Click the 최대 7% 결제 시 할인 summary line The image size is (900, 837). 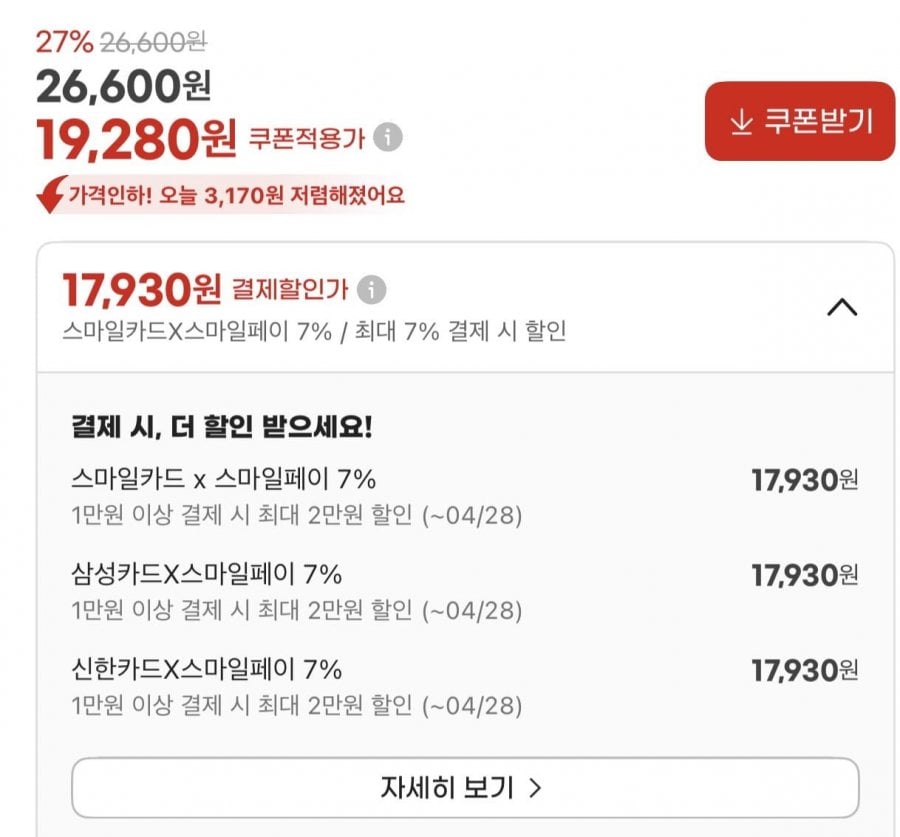pos(314,331)
